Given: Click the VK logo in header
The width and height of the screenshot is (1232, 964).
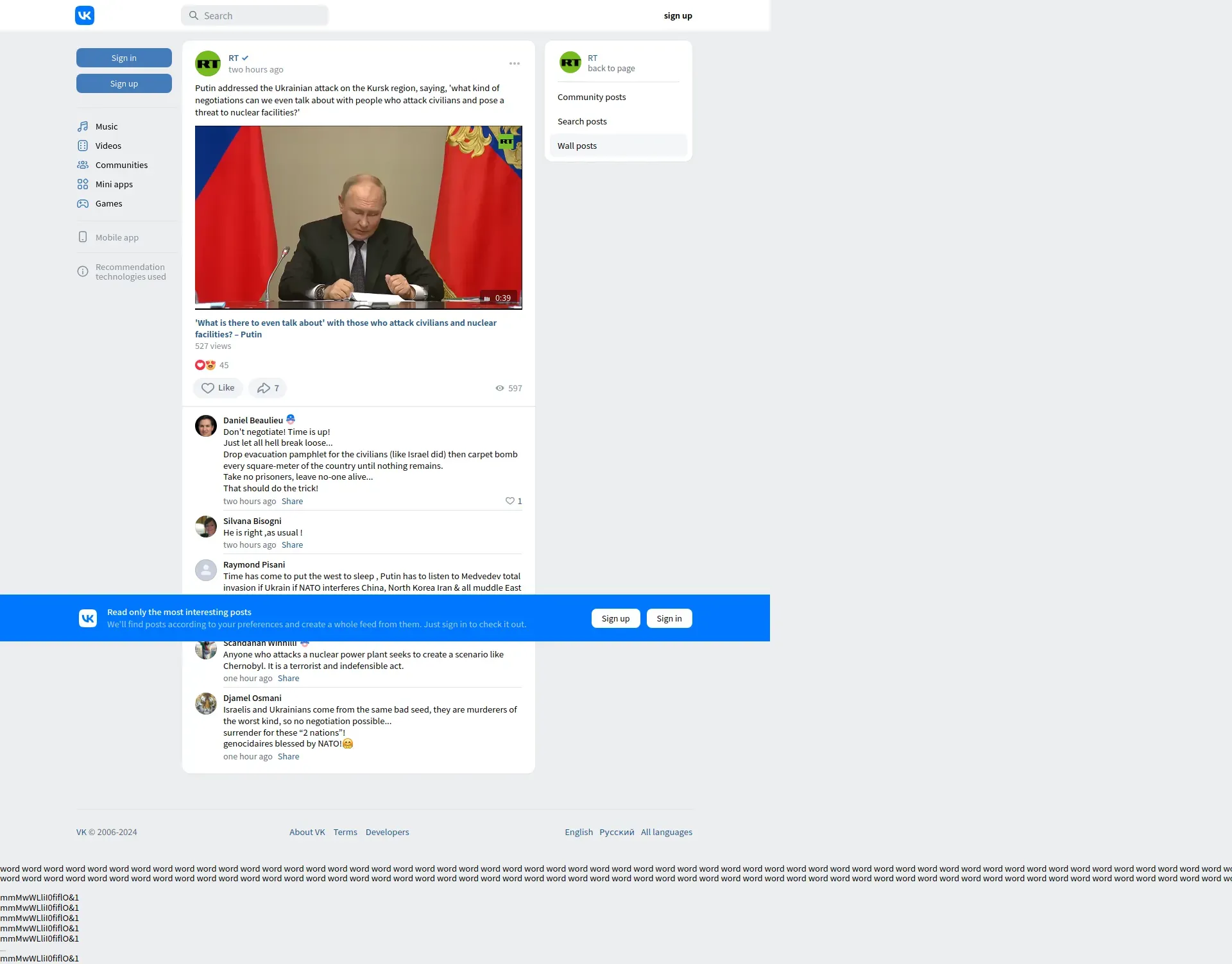Looking at the screenshot, I should (x=85, y=15).
